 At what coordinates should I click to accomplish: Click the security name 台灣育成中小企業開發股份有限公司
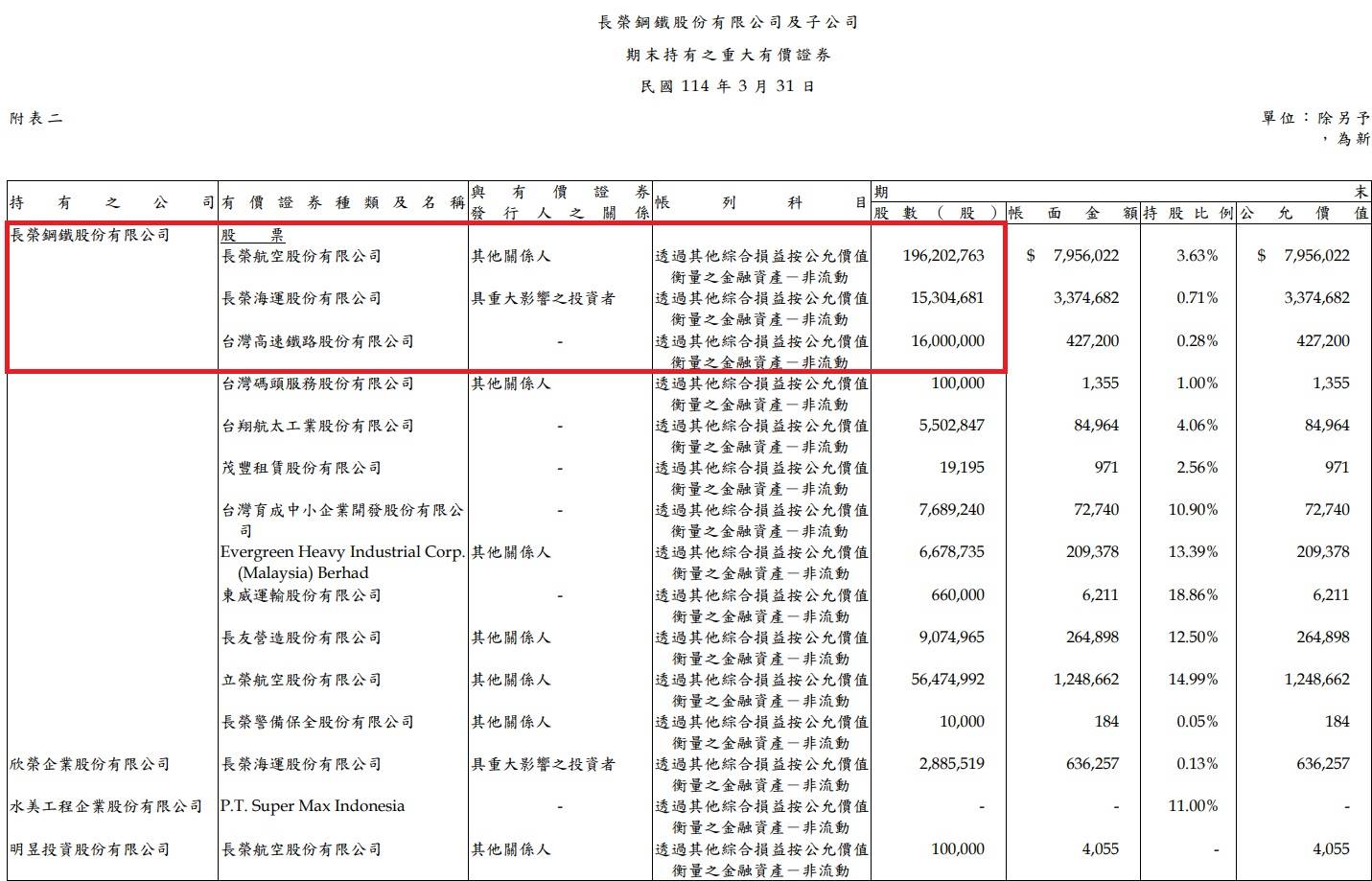(x=342, y=520)
